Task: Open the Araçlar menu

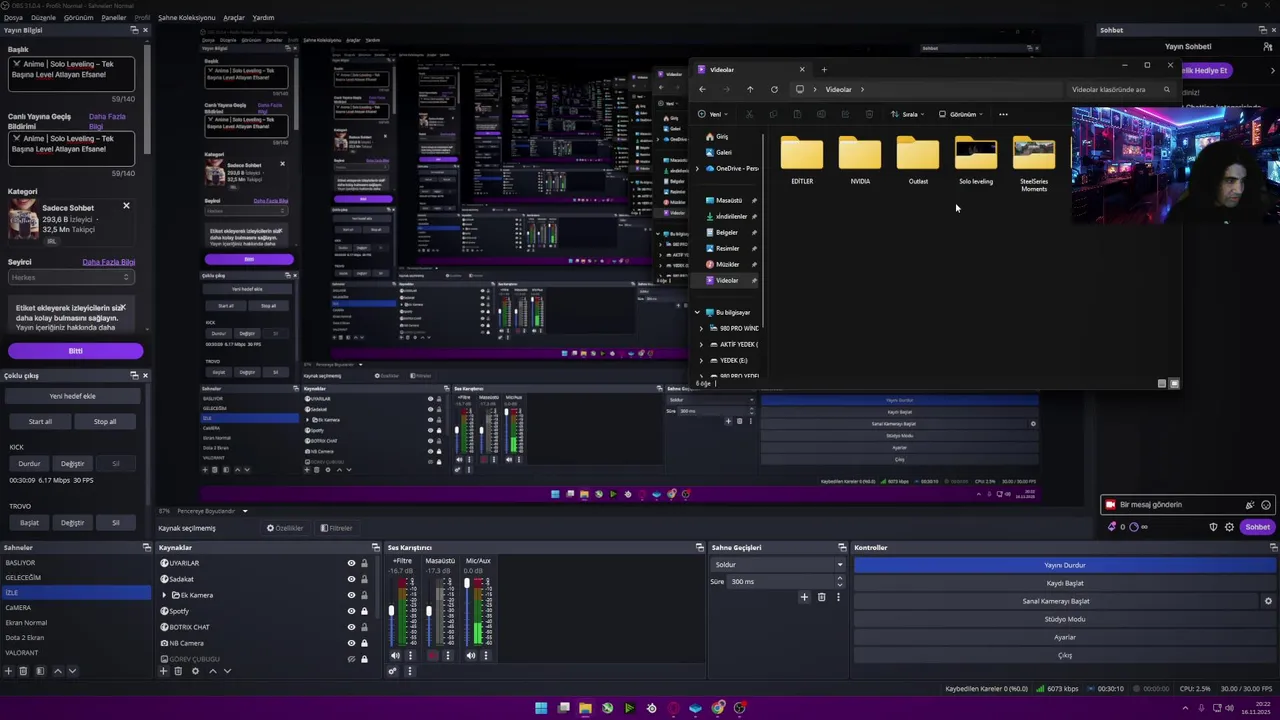Action: coord(233,17)
